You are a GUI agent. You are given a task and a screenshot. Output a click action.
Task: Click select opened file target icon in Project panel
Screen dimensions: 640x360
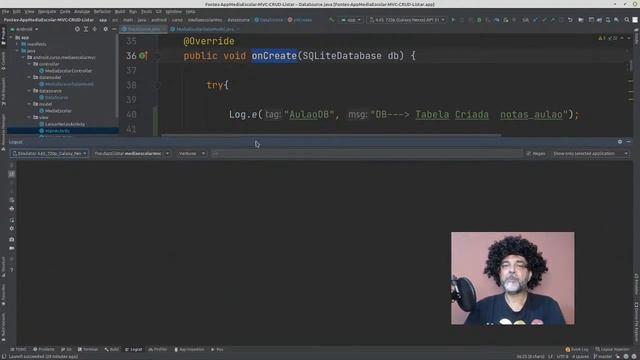point(77,29)
